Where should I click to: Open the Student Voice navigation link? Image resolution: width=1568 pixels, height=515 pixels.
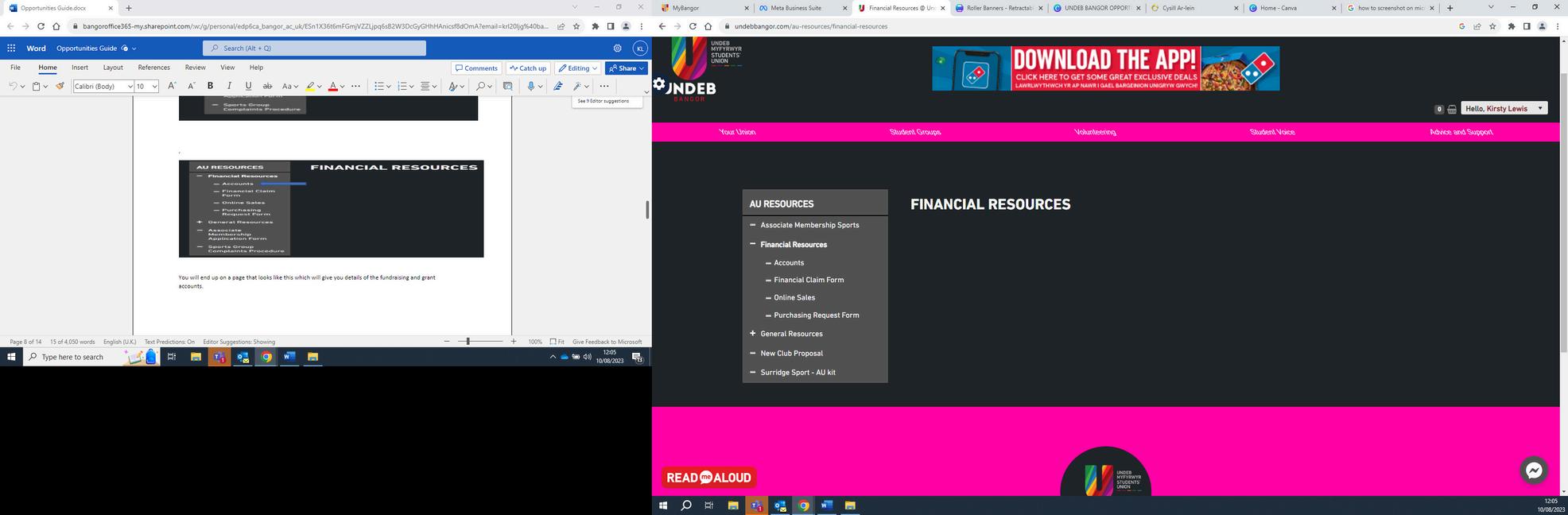[1272, 132]
